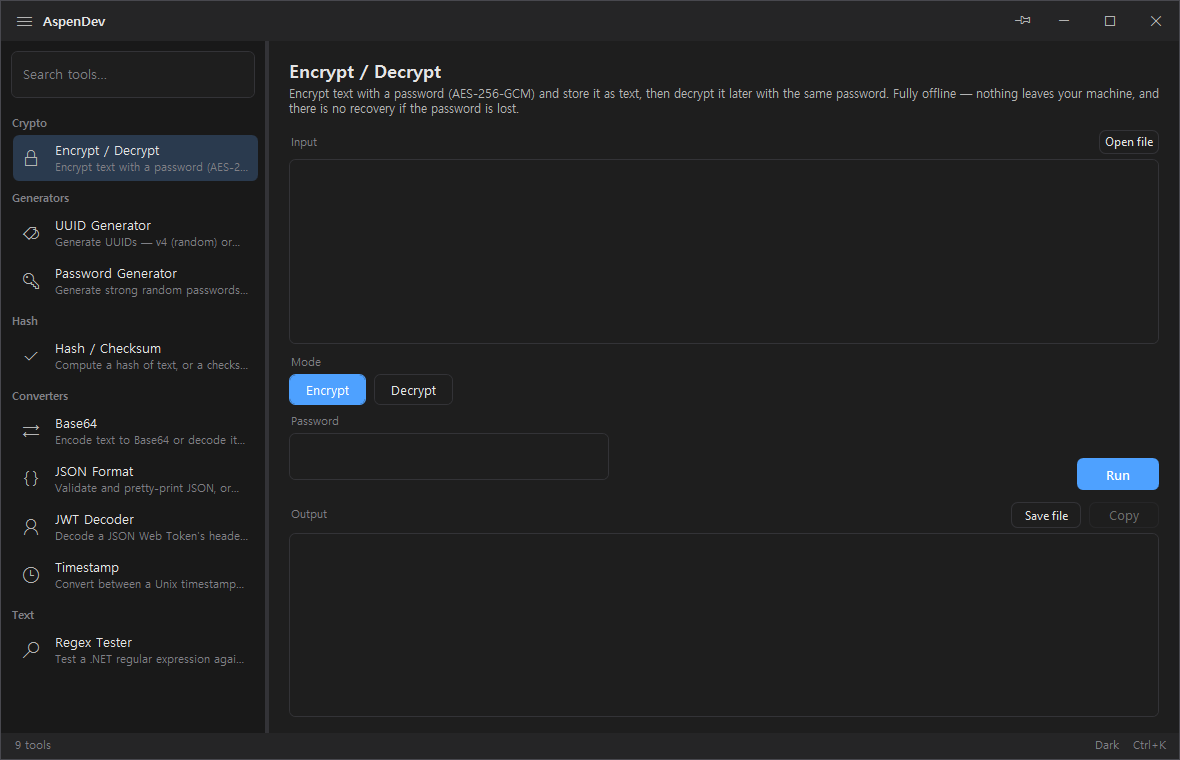Click the Mode label

[x=306, y=362]
